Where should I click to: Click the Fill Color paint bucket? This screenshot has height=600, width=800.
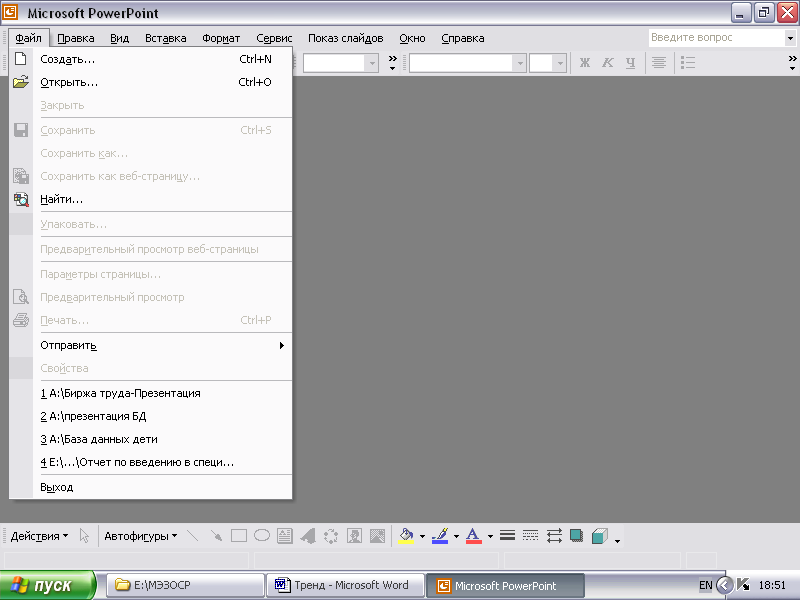406,536
